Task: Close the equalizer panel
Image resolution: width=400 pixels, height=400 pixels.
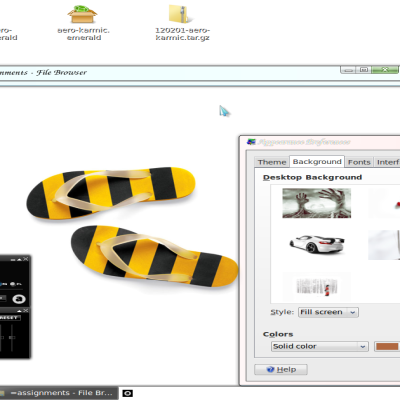Action: (26, 310)
